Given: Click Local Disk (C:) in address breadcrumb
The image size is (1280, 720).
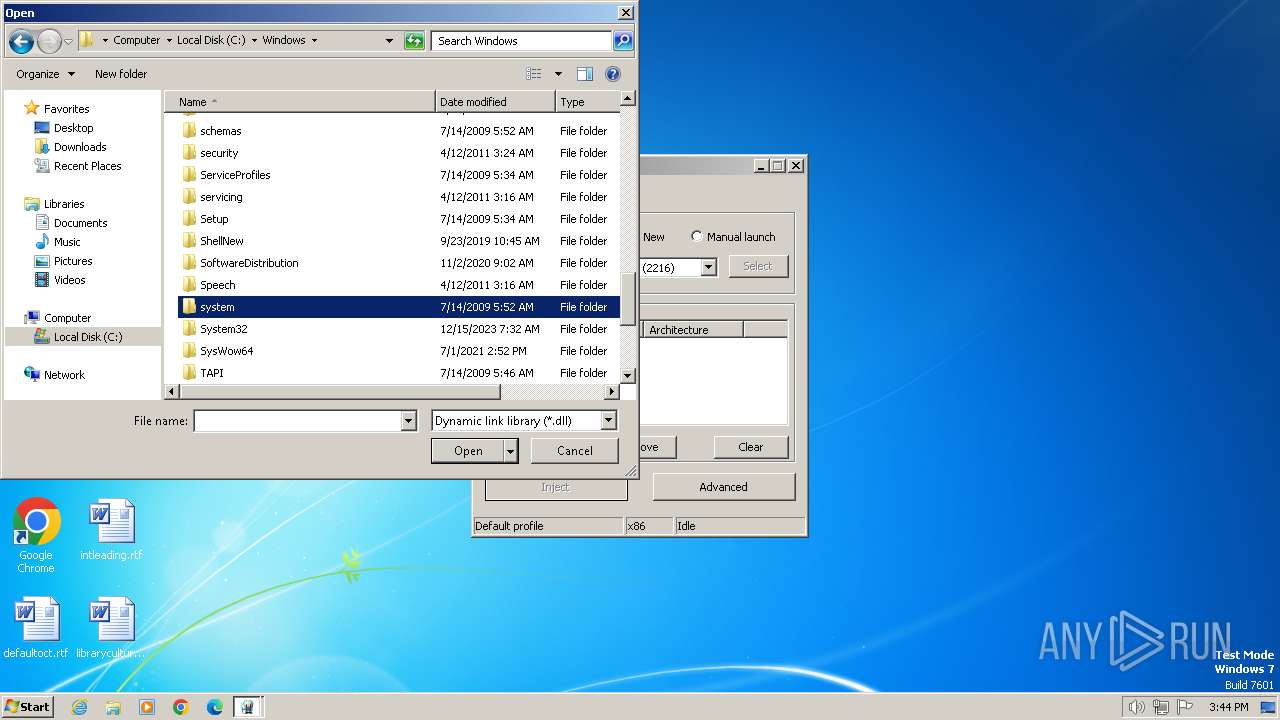Looking at the screenshot, I should click(x=211, y=41).
